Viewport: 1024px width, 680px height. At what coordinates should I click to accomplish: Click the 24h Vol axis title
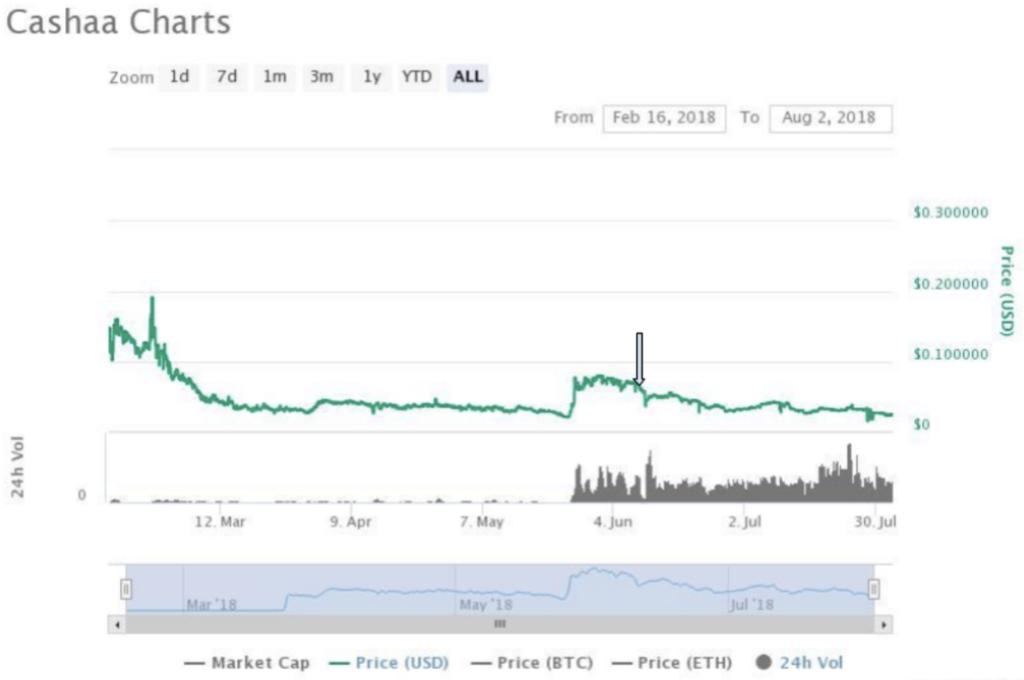pos(17,467)
